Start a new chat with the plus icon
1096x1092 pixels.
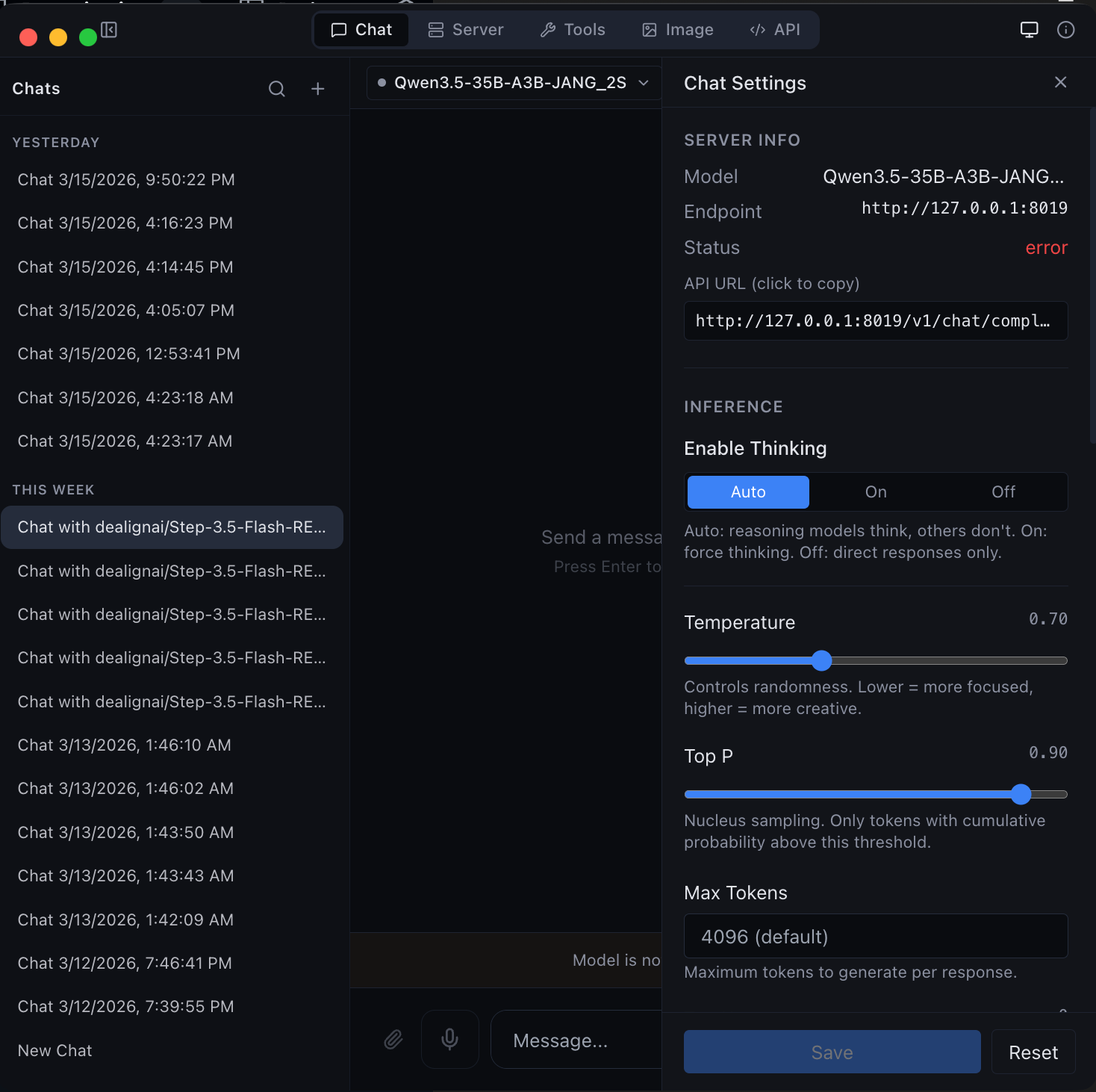click(x=318, y=88)
